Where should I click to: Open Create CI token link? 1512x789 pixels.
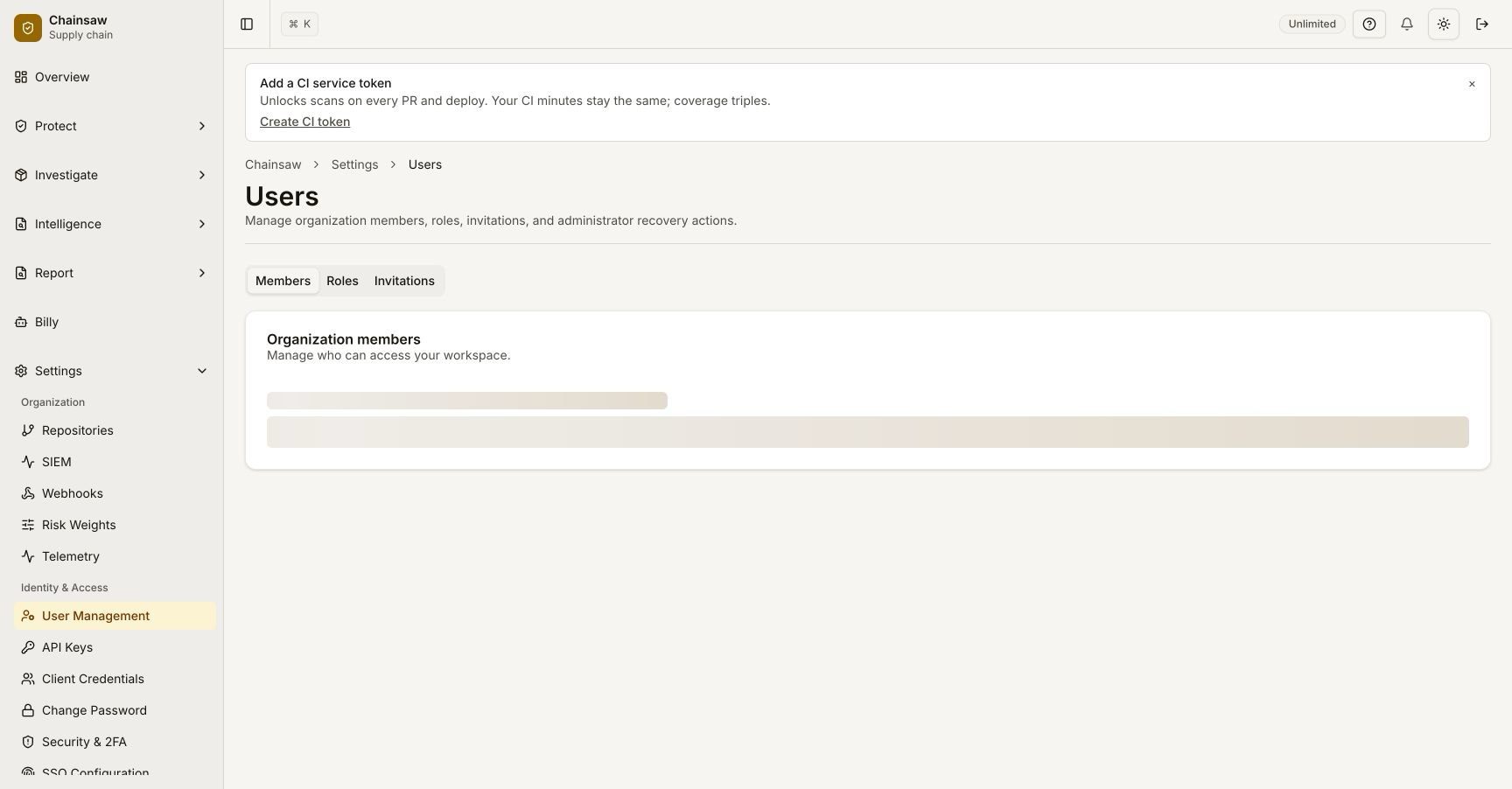coord(304,122)
